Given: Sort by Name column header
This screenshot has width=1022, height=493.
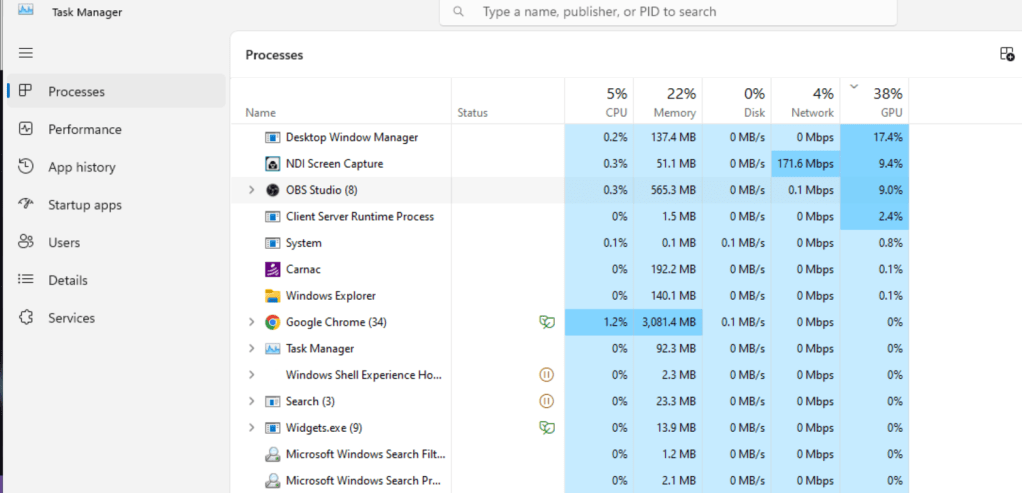Looking at the screenshot, I should click(341, 100).
